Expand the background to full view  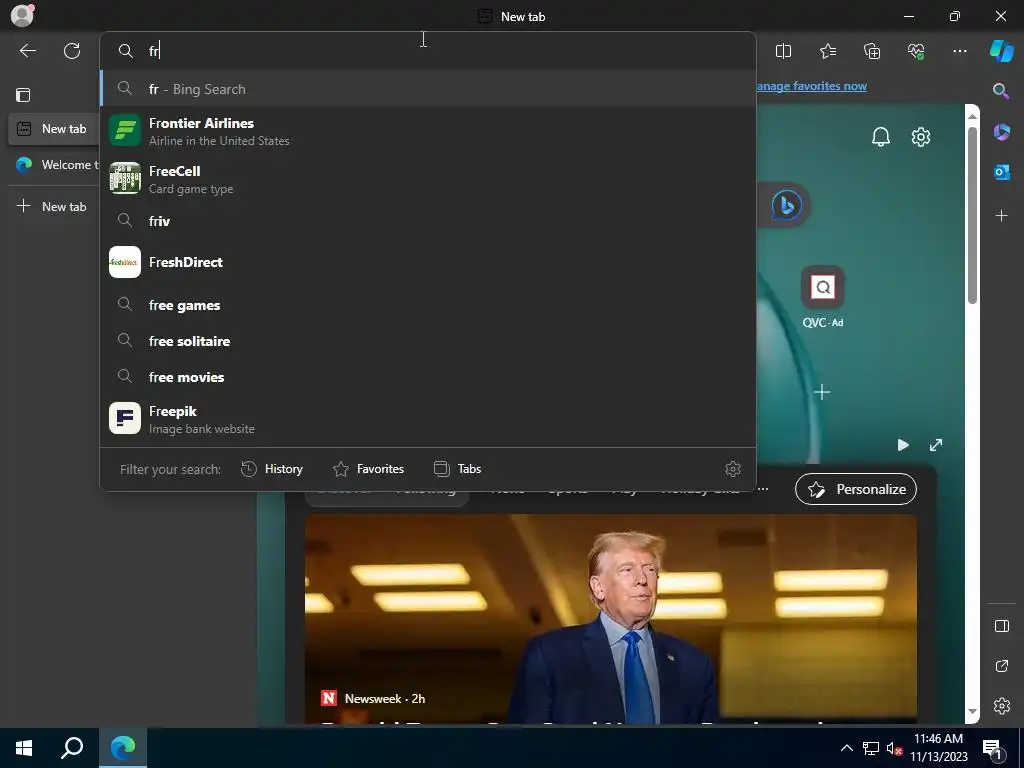tap(936, 445)
